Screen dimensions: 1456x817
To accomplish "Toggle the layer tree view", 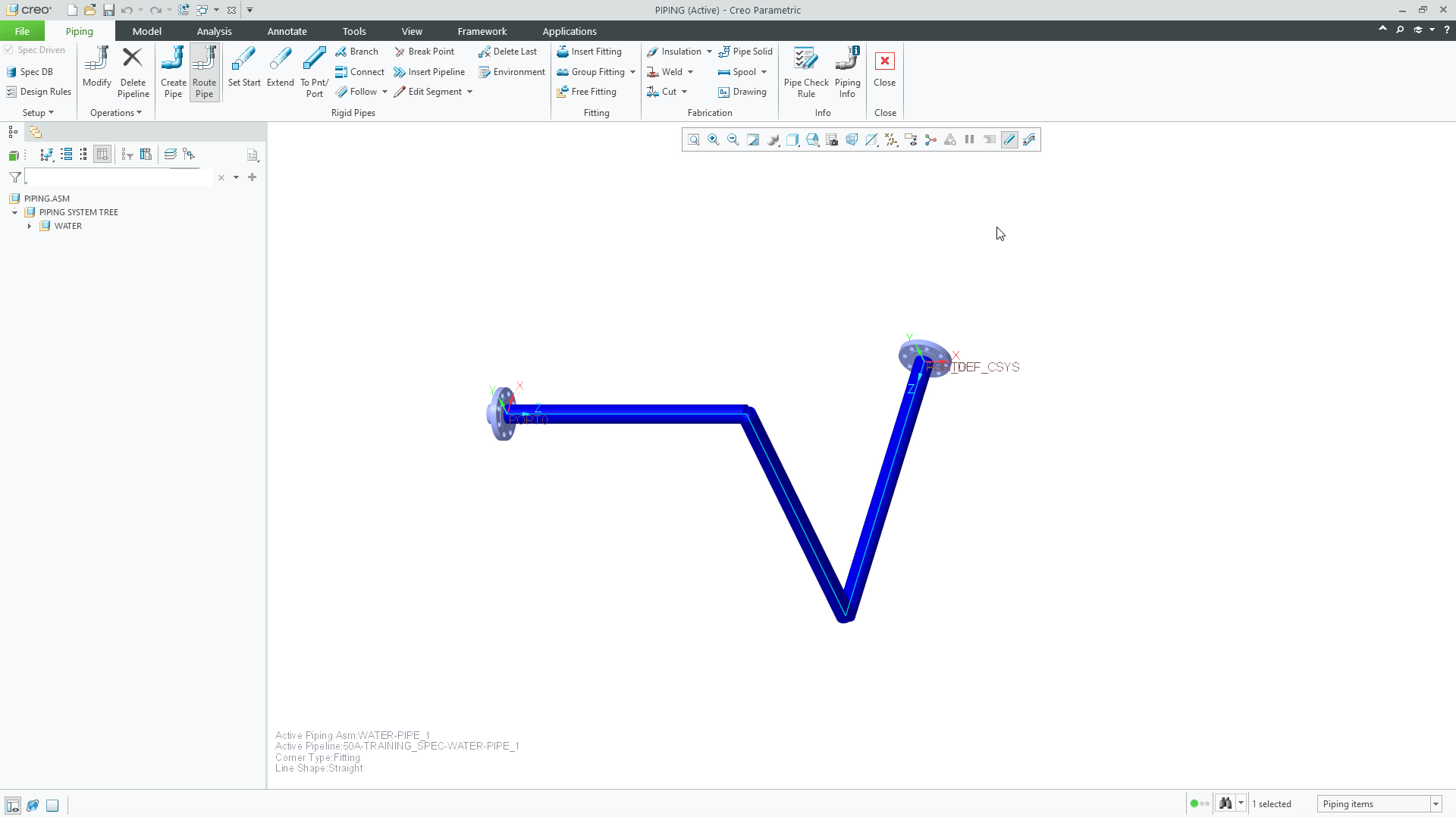I will coord(170,155).
